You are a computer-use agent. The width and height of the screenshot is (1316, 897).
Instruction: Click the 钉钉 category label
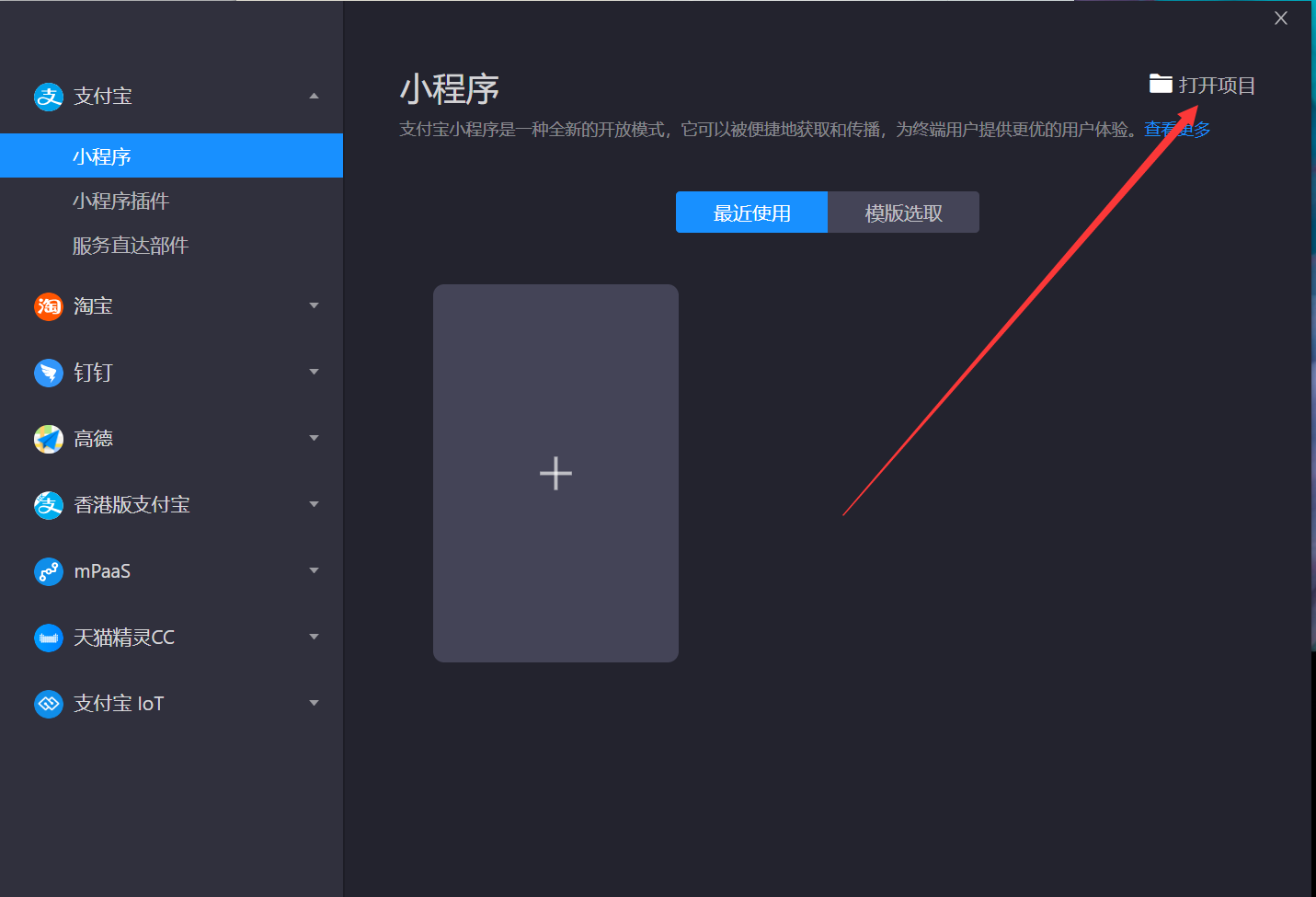click(93, 373)
